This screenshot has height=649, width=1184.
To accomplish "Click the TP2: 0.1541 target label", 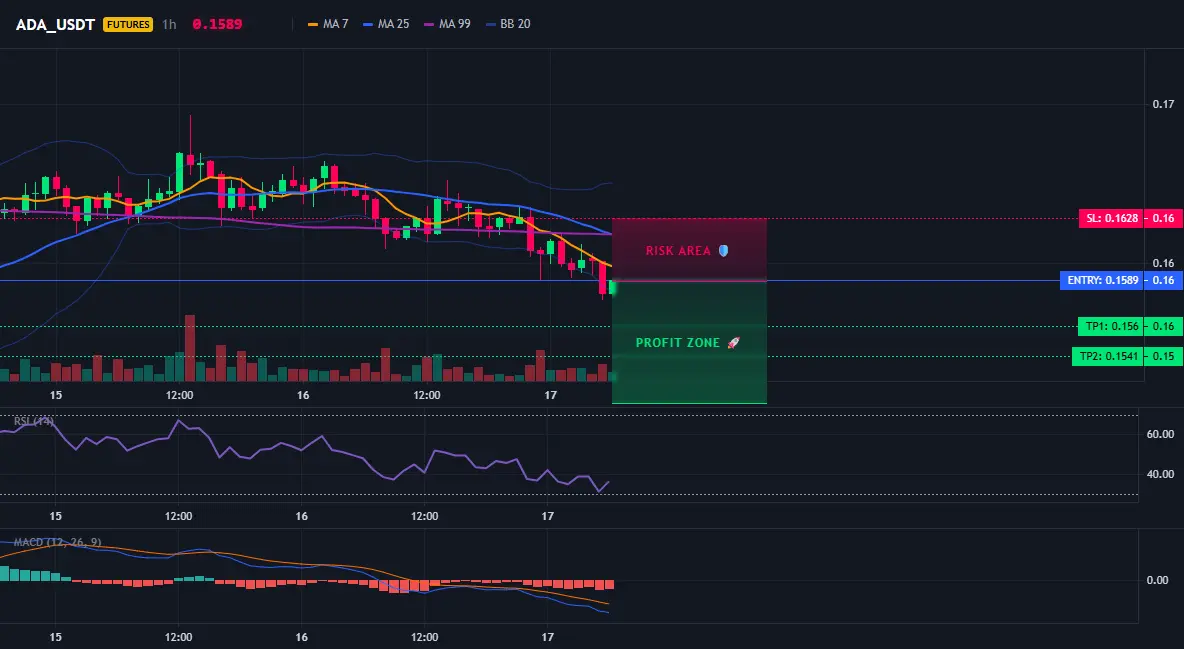I will [x=1108, y=356].
